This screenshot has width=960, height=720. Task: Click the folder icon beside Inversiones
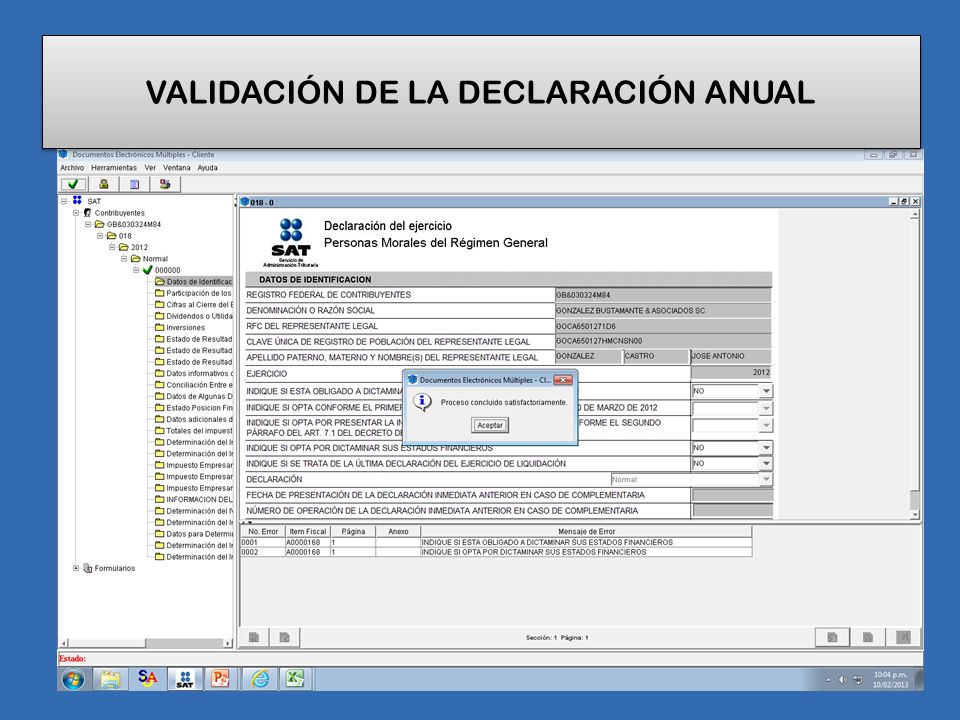click(160, 328)
